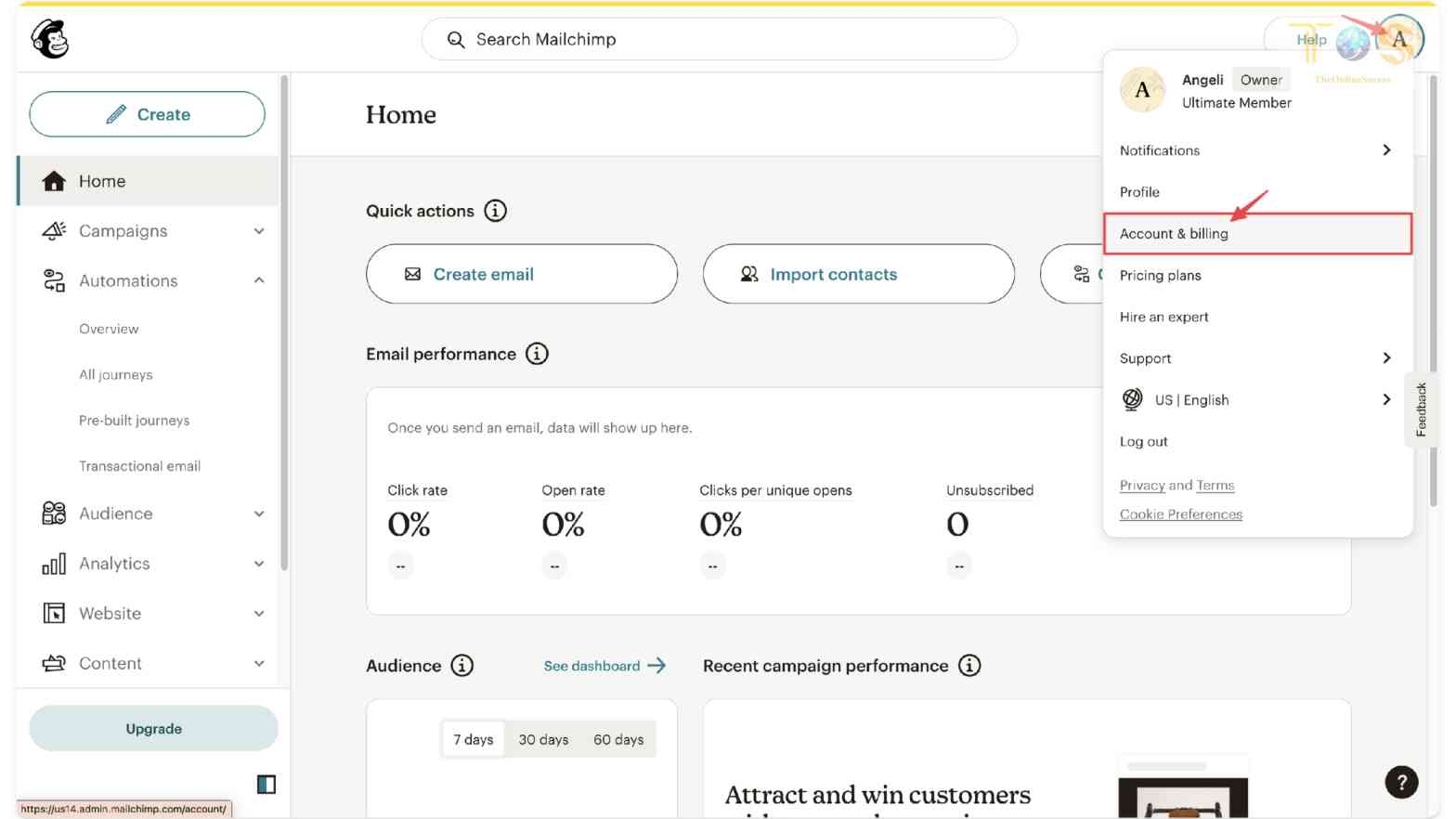Click the Home house icon

54,181
